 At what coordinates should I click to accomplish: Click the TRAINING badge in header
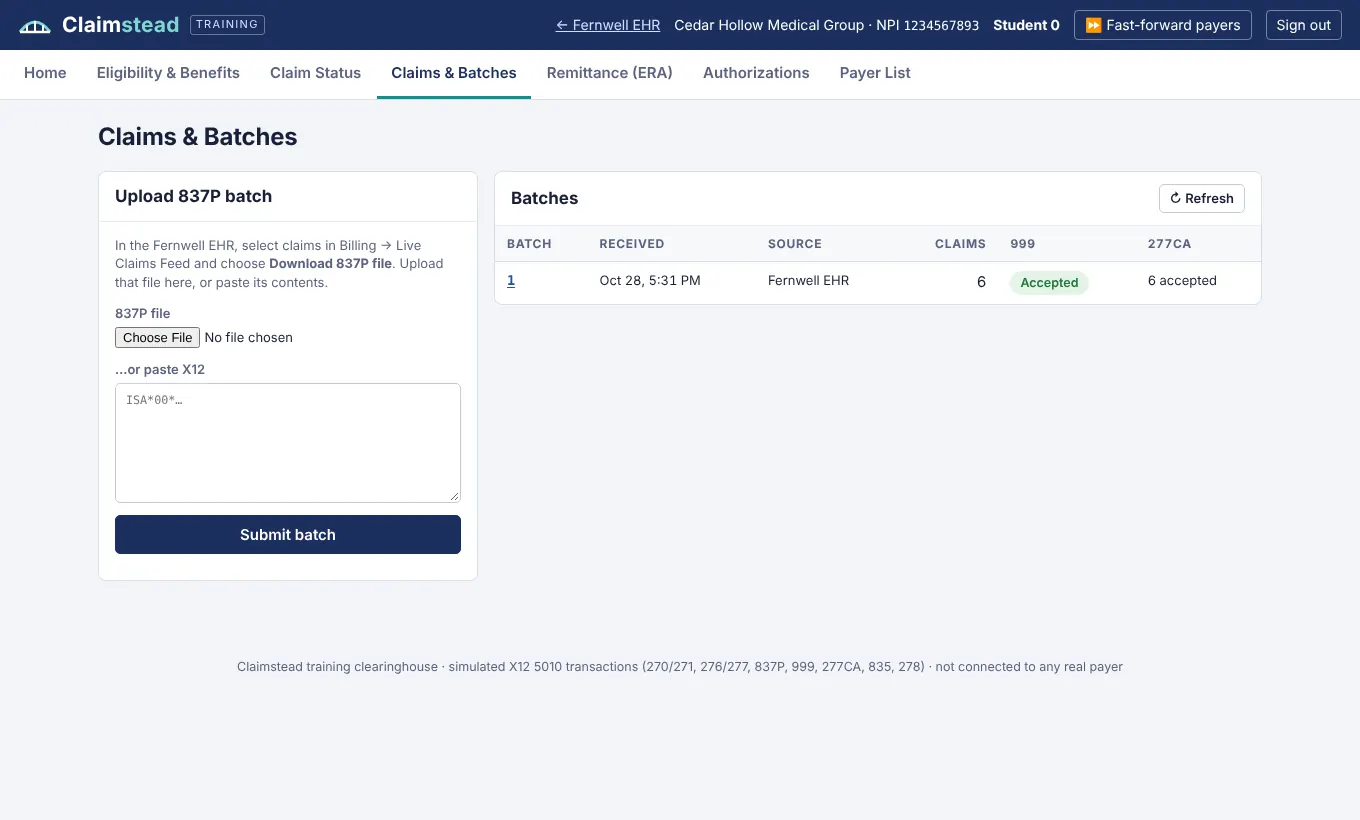(x=227, y=25)
